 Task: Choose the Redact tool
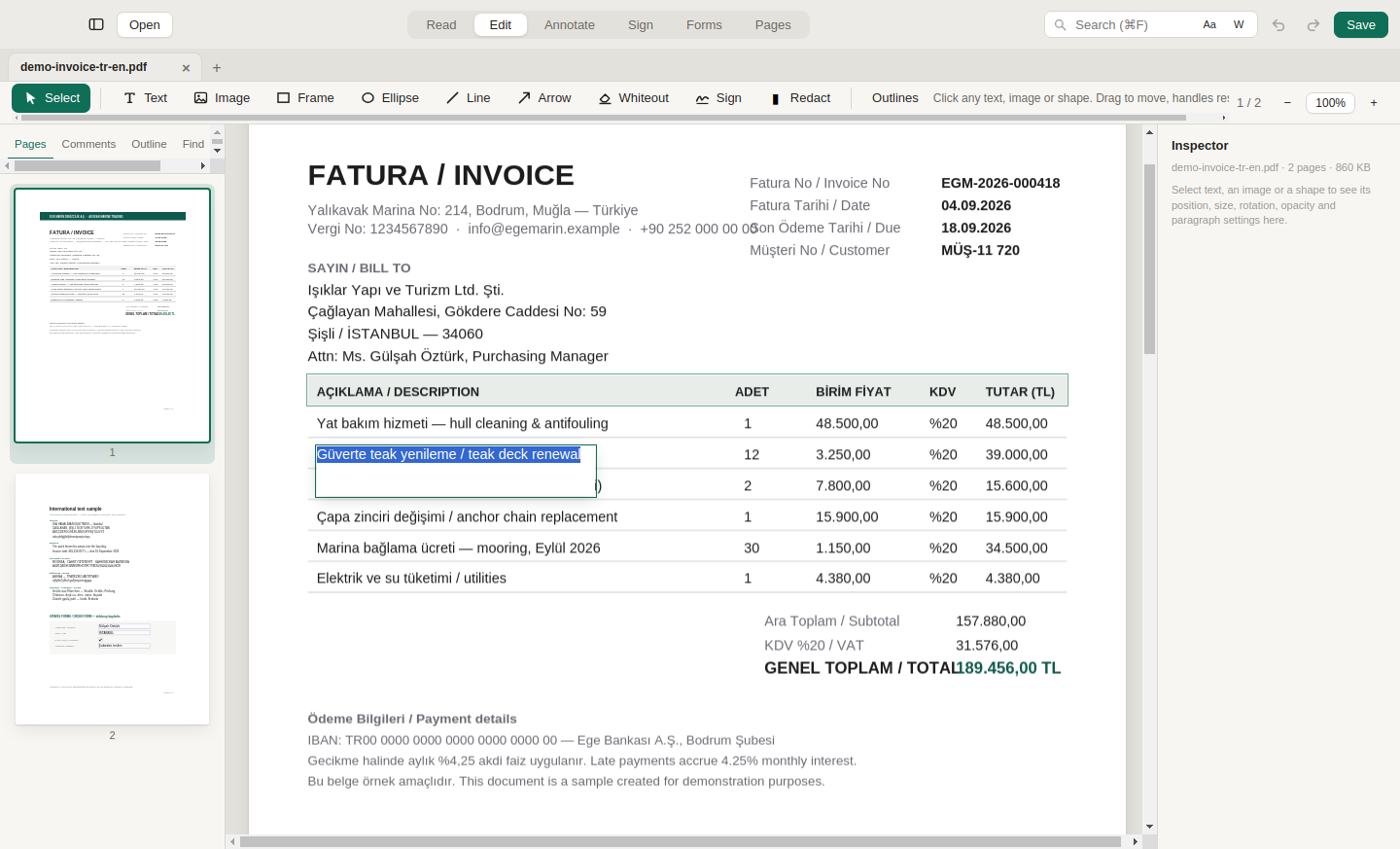800,98
